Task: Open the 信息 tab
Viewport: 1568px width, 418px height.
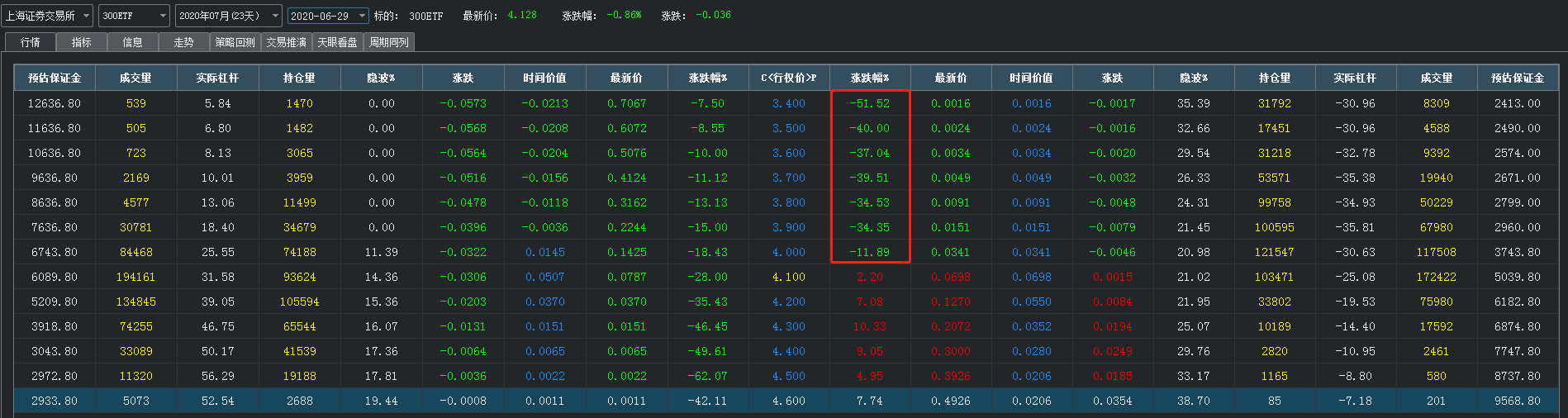Action: pos(132,42)
